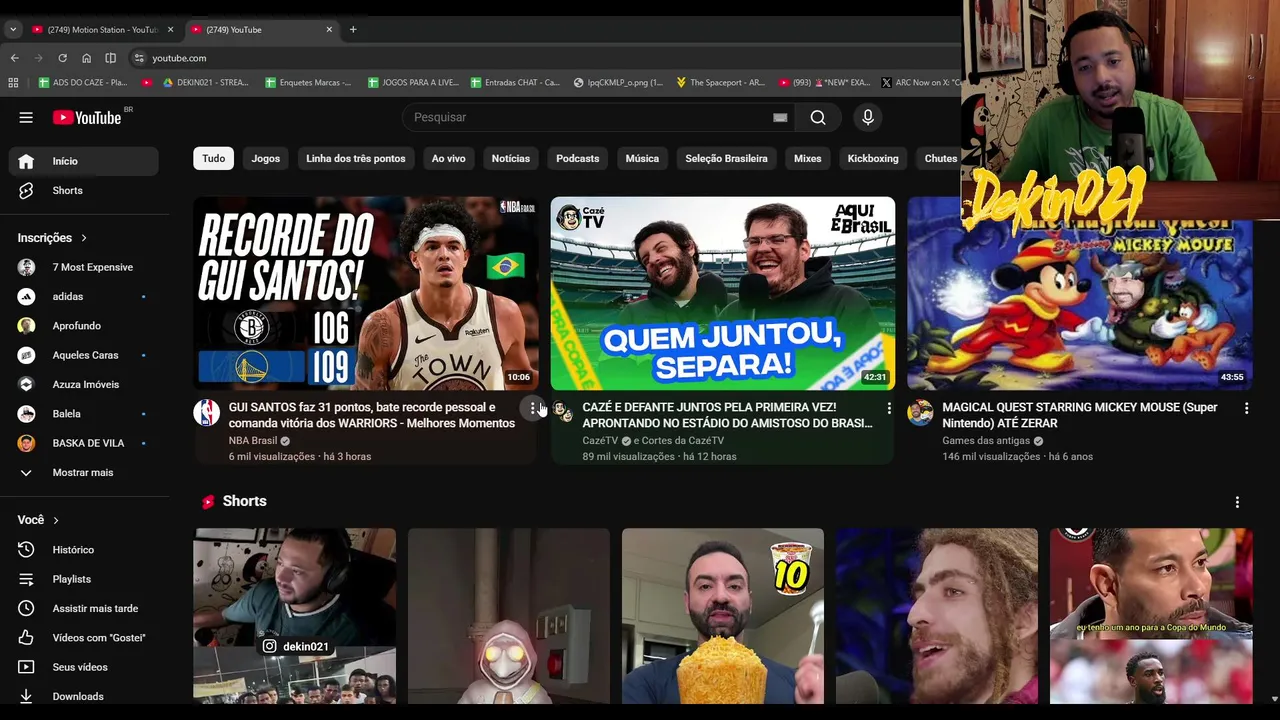
Task: Select Seleção Brasileira filter chip
Action: point(727,158)
